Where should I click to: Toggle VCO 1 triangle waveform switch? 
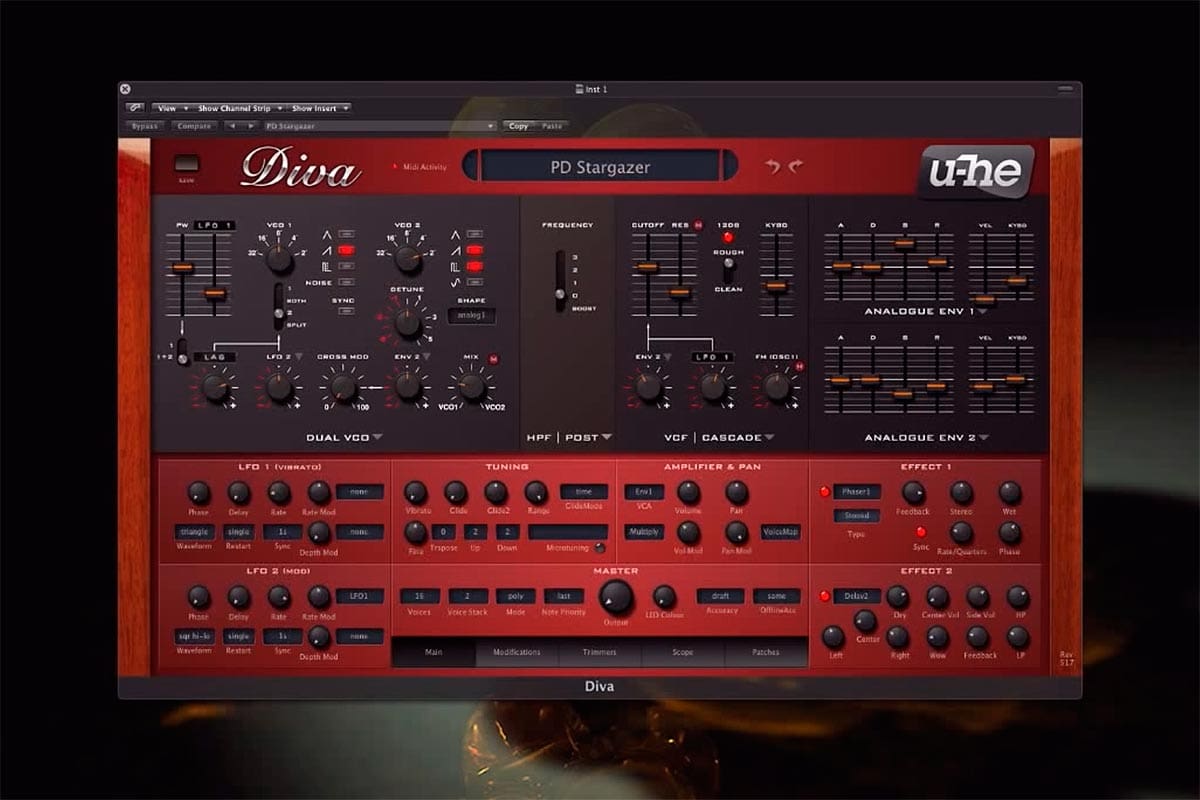click(347, 234)
